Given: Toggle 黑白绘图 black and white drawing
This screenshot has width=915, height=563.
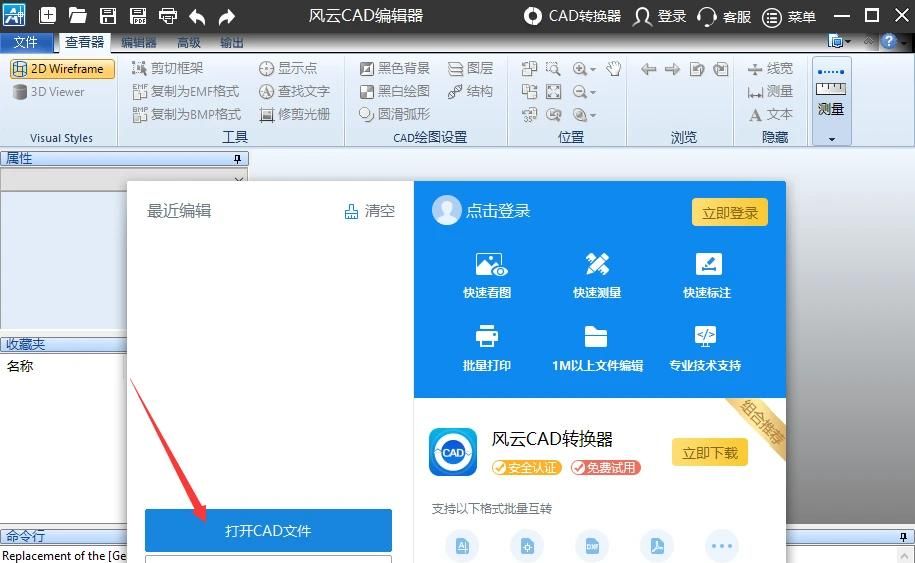Looking at the screenshot, I should pyautogui.click(x=394, y=92).
